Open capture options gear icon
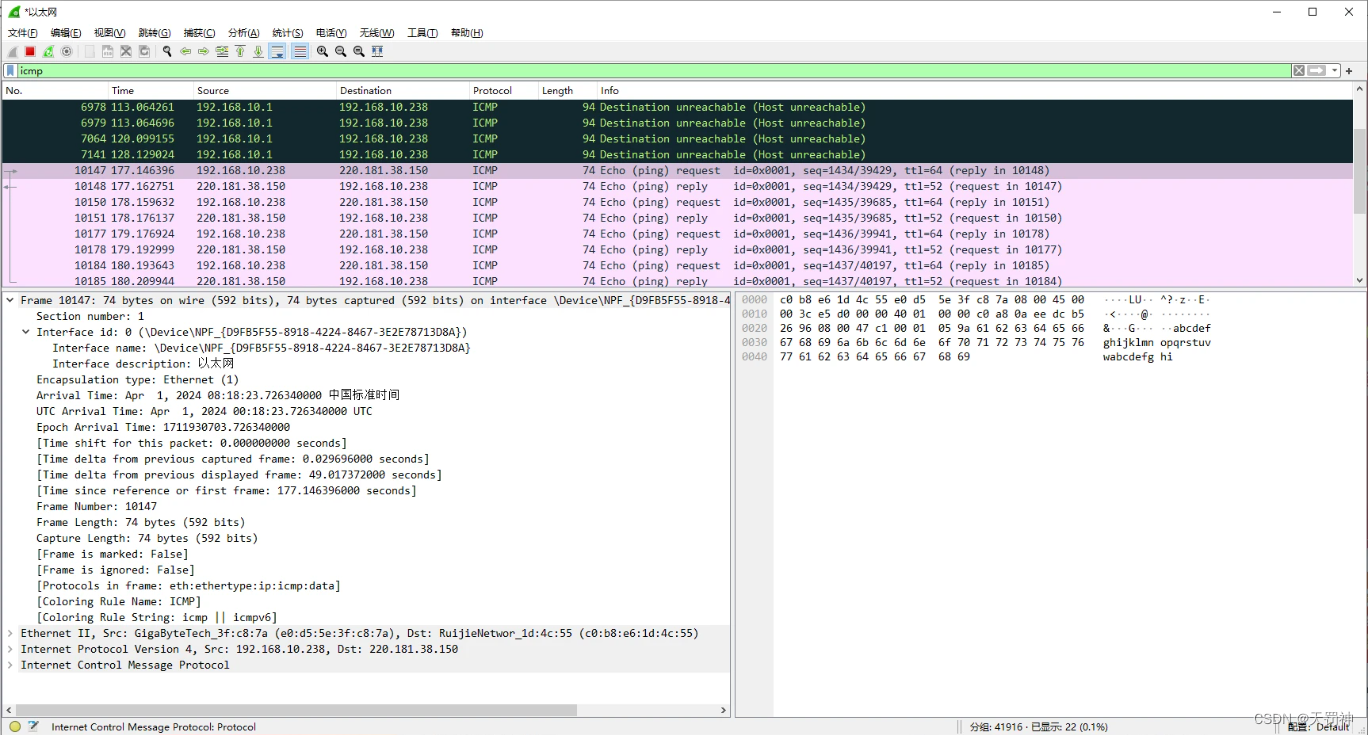The height and width of the screenshot is (735, 1368). [66, 51]
